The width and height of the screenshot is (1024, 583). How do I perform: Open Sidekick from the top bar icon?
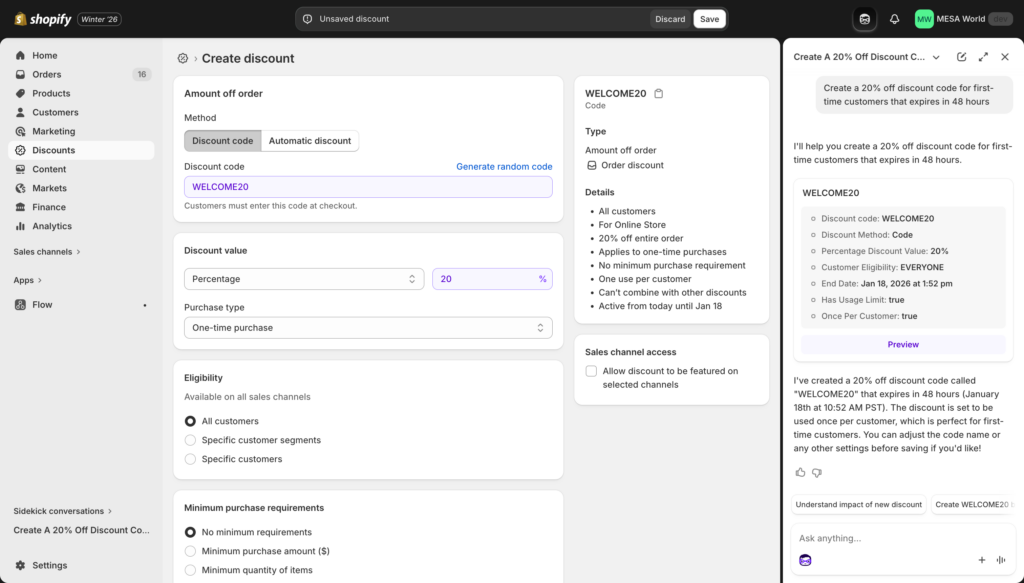pos(862,18)
